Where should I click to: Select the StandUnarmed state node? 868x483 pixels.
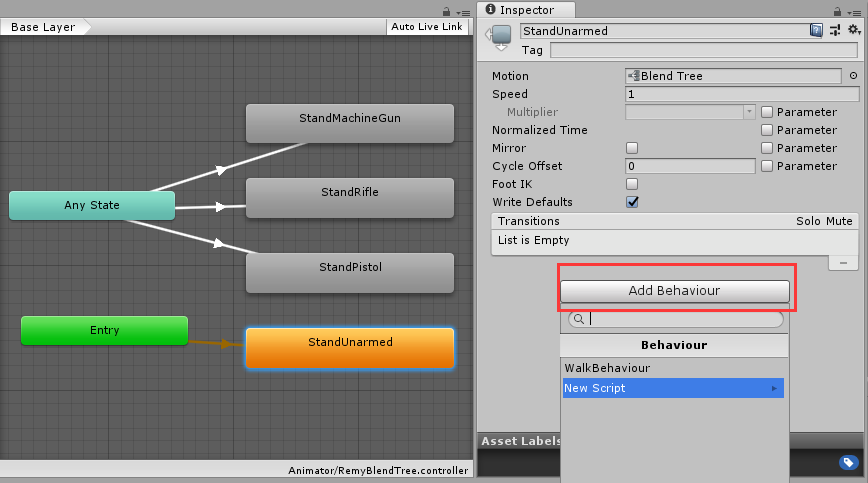tap(350, 348)
